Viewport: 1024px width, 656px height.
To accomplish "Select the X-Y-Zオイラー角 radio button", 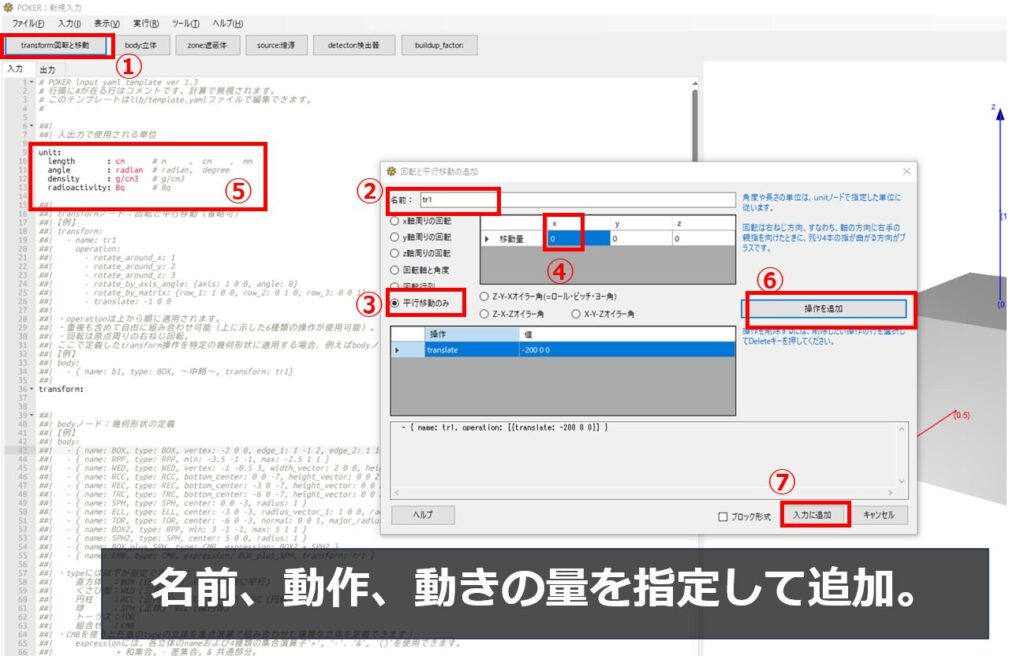I will [576, 314].
